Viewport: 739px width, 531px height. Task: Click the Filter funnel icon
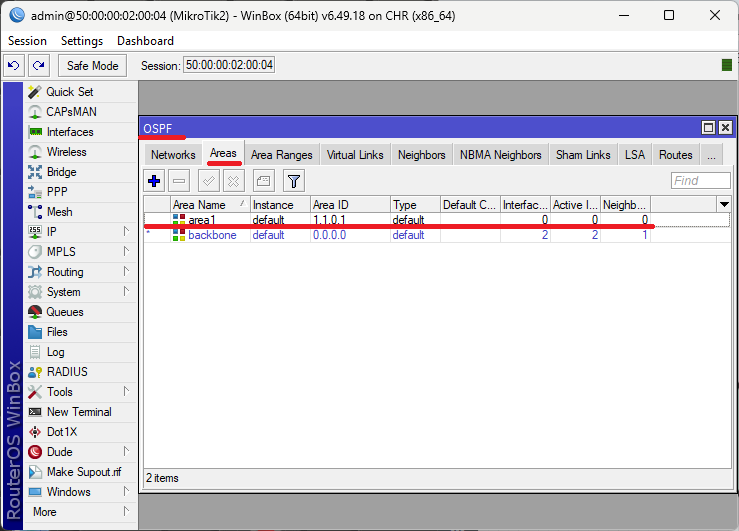[293, 181]
